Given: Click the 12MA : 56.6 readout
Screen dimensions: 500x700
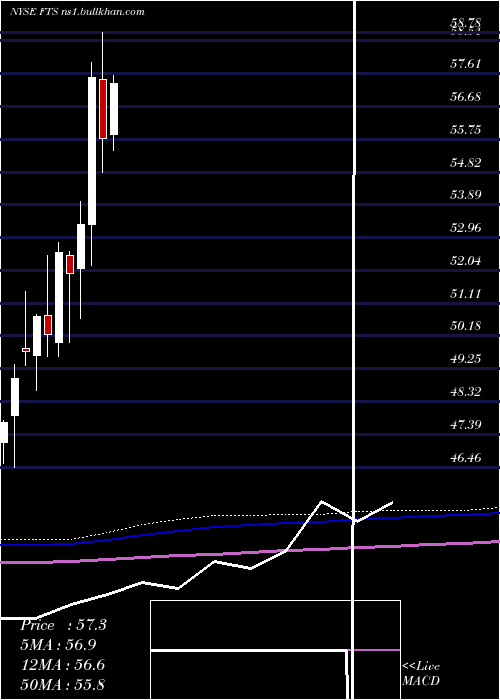Looking at the screenshot, I should click(63, 665).
